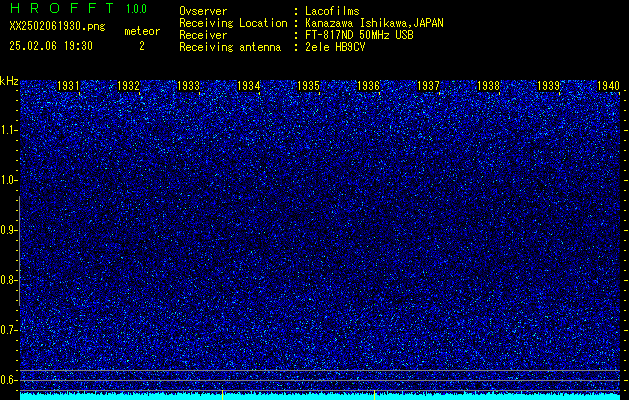Viewport: 629px width, 400px height.
Task: Click the 0.7 frequency axis label
Action: [x=9, y=330]
